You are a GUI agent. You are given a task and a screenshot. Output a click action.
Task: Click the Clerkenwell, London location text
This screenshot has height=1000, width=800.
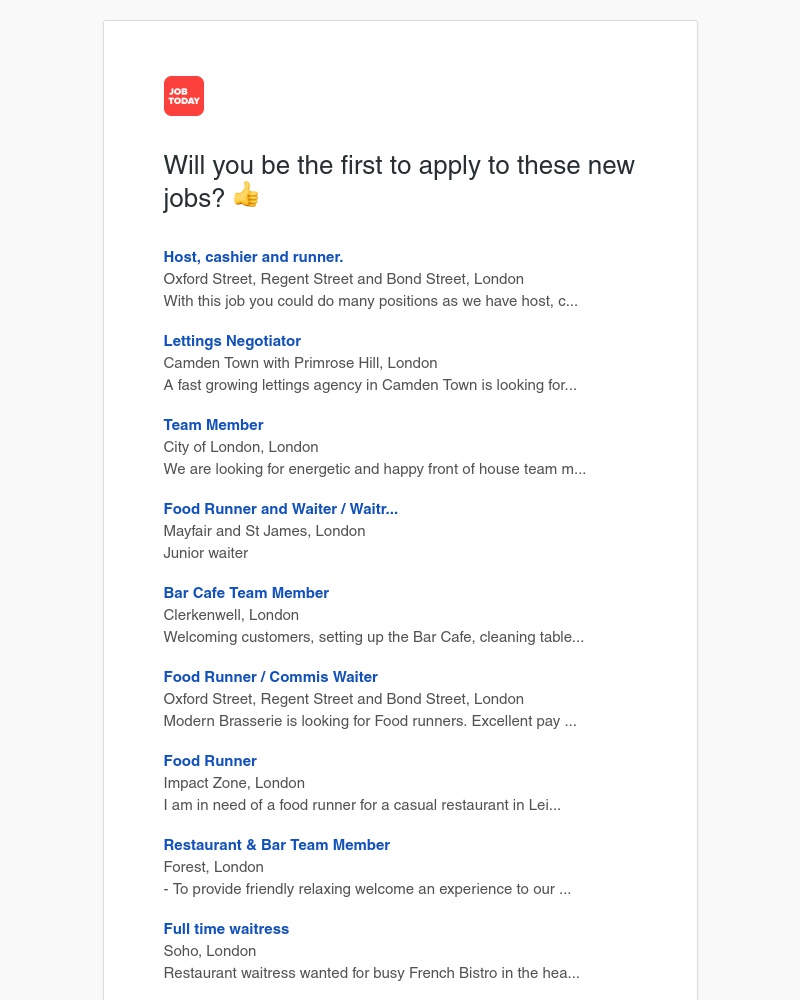click(231, 615)
